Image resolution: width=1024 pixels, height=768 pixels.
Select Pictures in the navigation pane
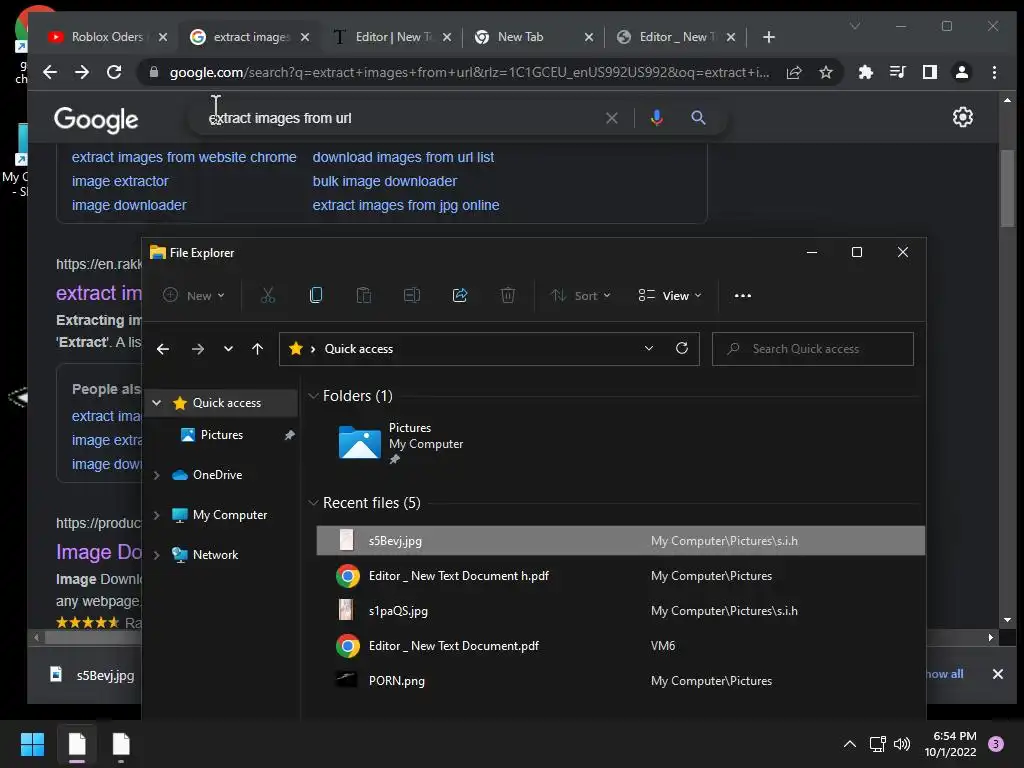221,435
